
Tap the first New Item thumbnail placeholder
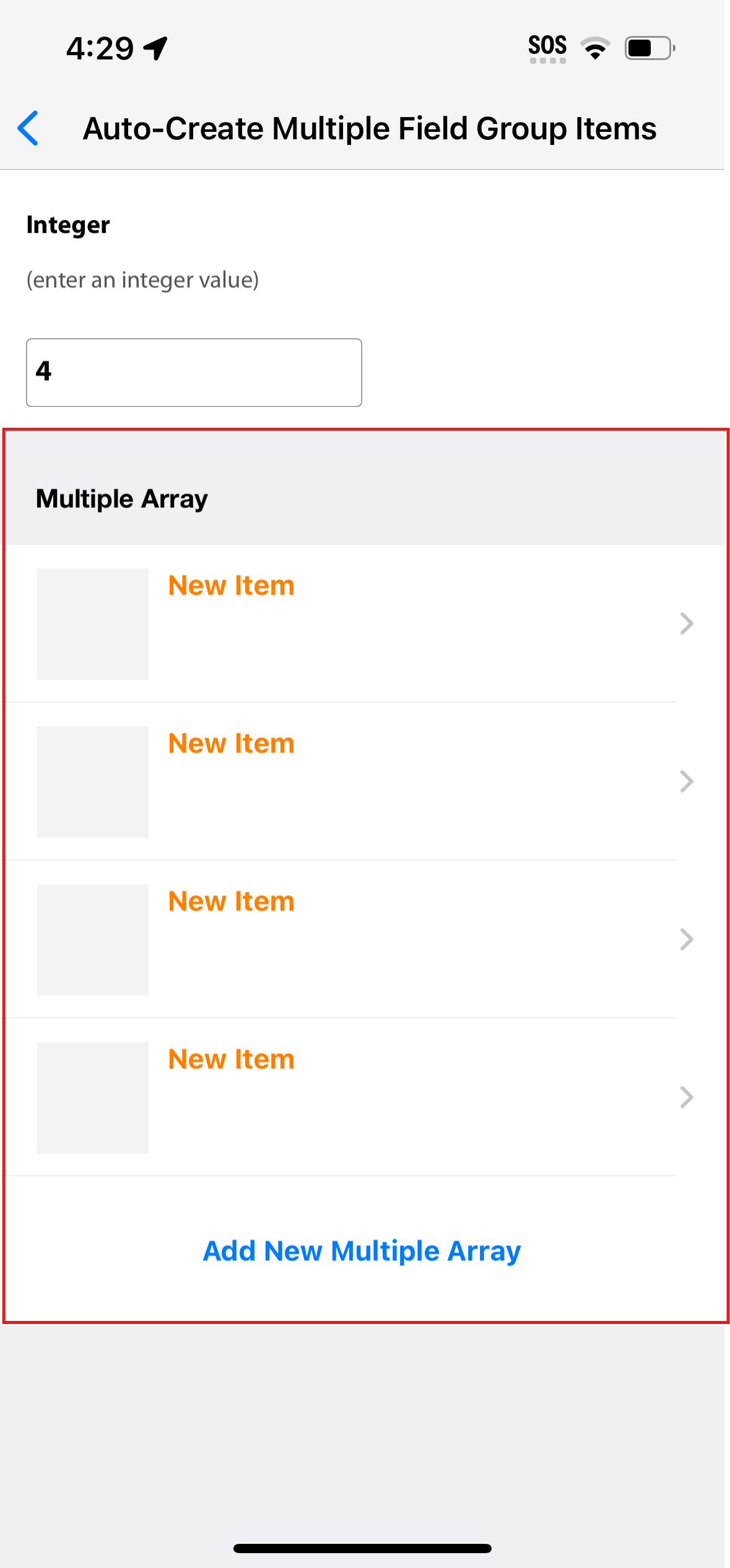(93, 624)
